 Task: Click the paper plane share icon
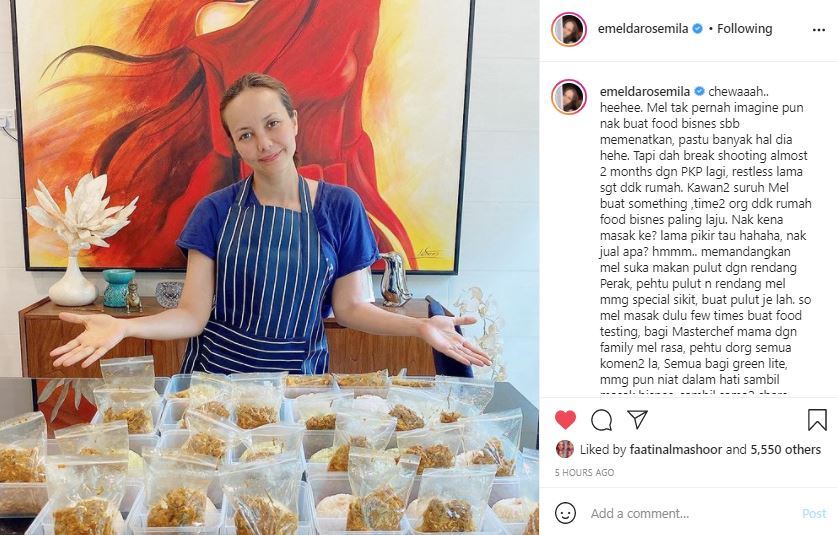(637, 420)
